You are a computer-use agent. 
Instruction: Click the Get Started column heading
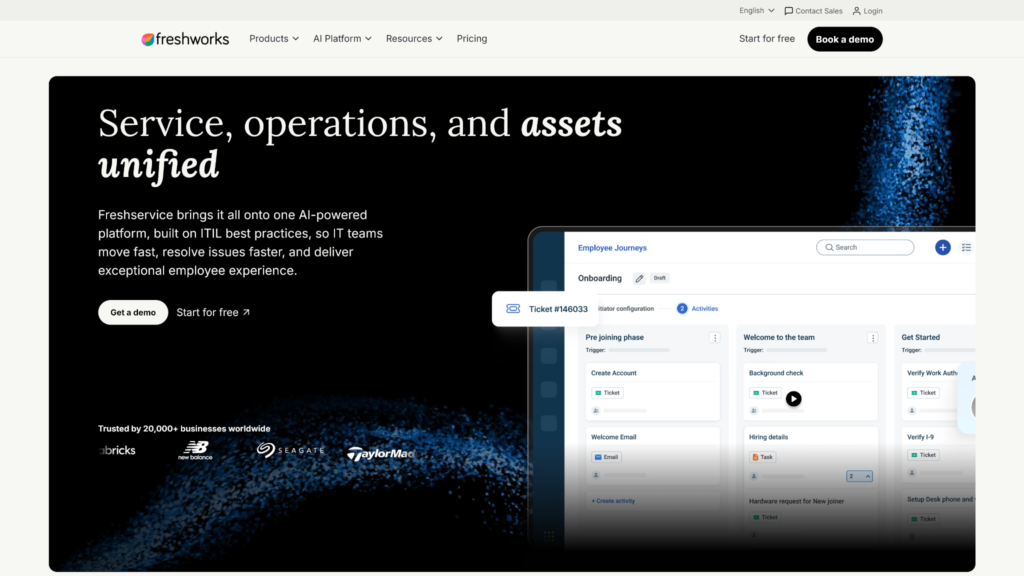(920, 338)
